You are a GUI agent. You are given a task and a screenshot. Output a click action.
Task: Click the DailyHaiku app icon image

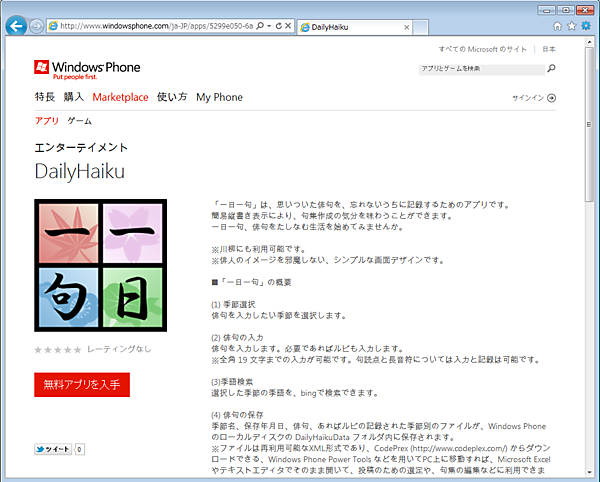[101, 265]
